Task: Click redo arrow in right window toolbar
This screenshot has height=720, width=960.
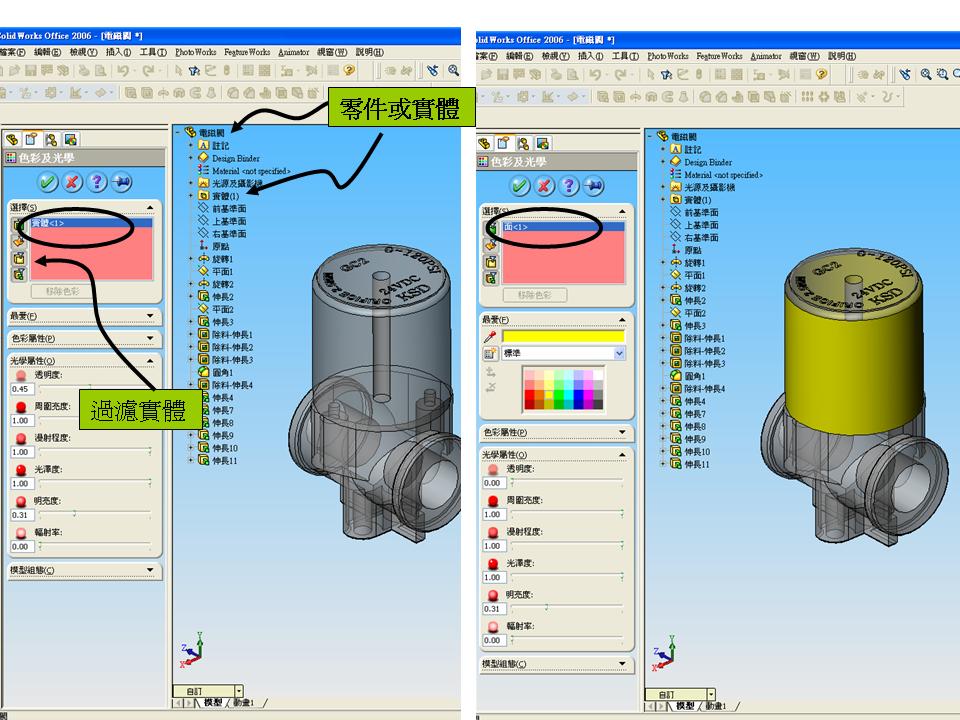Action: [x=620, y=74]
